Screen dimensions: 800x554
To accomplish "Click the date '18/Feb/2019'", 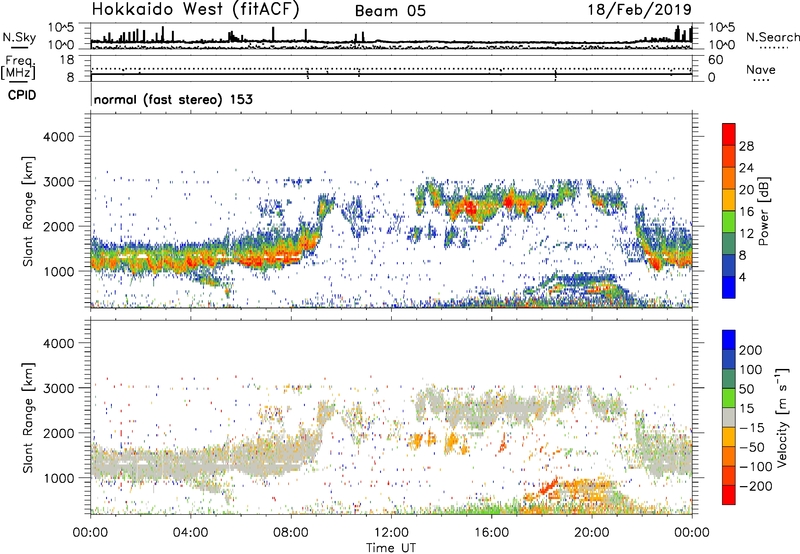I will [640, 9].
